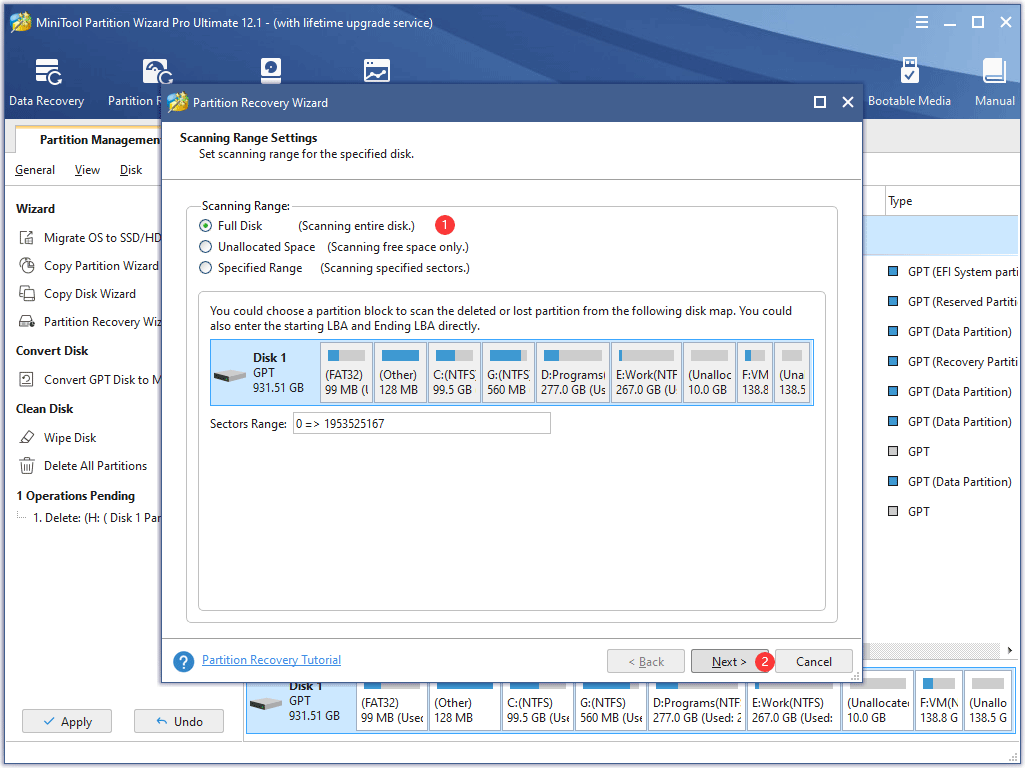This screenshot has height=768, width=1025.
Task: Click the GPT (EFI System partition) row
Action: point(953,272)
